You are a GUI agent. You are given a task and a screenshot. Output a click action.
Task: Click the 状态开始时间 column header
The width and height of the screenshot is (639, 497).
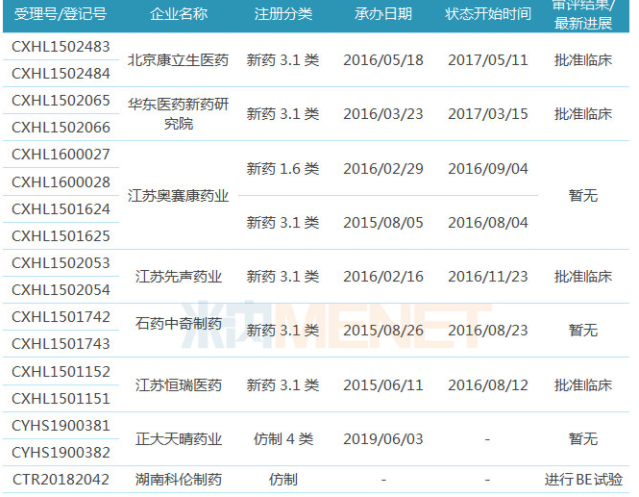(488, 14)
